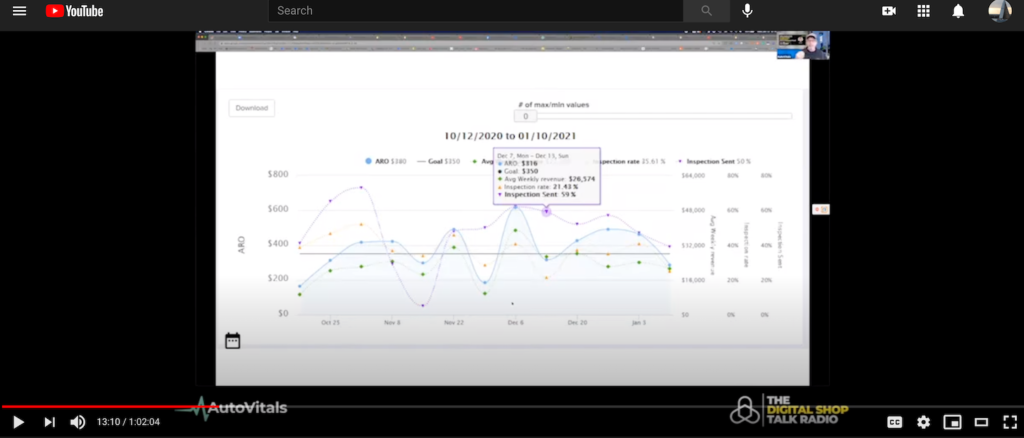Enable theater mode
This screenshot has height=438, width=1024.
coord(981,422)
